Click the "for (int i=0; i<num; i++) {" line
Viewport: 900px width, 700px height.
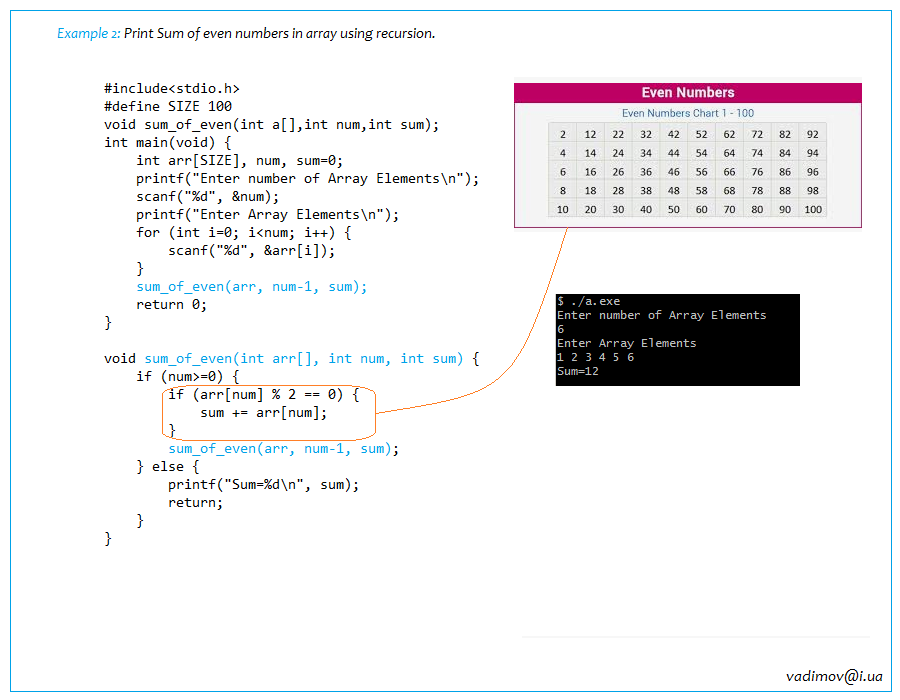point(243,233)
